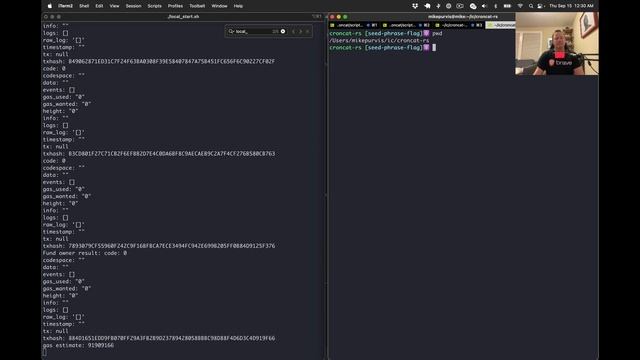
Task: Click the 'gas estimate: 91909166' line
Action: tap(78, 345)
